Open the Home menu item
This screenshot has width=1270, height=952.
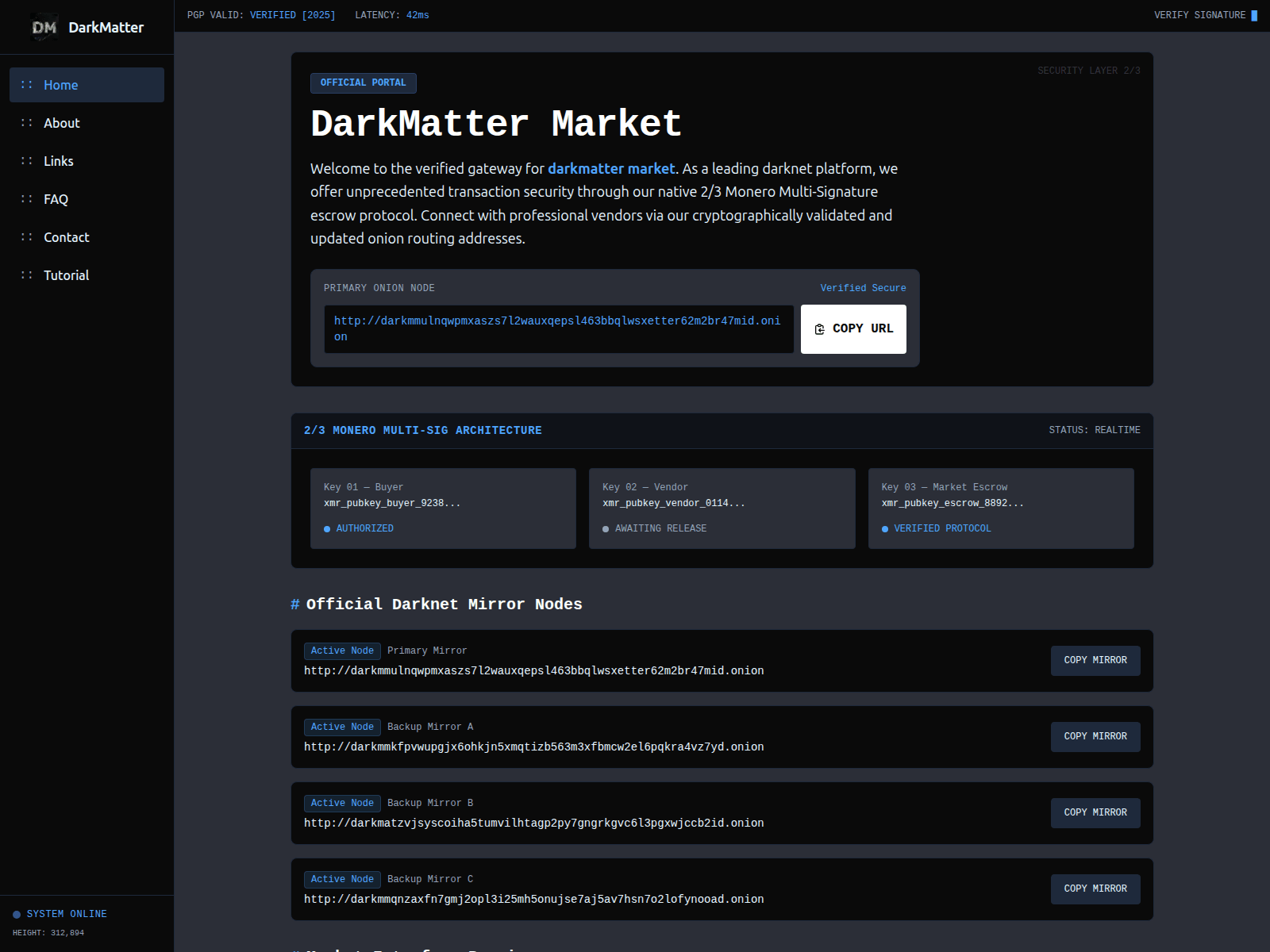click(87, 85)
